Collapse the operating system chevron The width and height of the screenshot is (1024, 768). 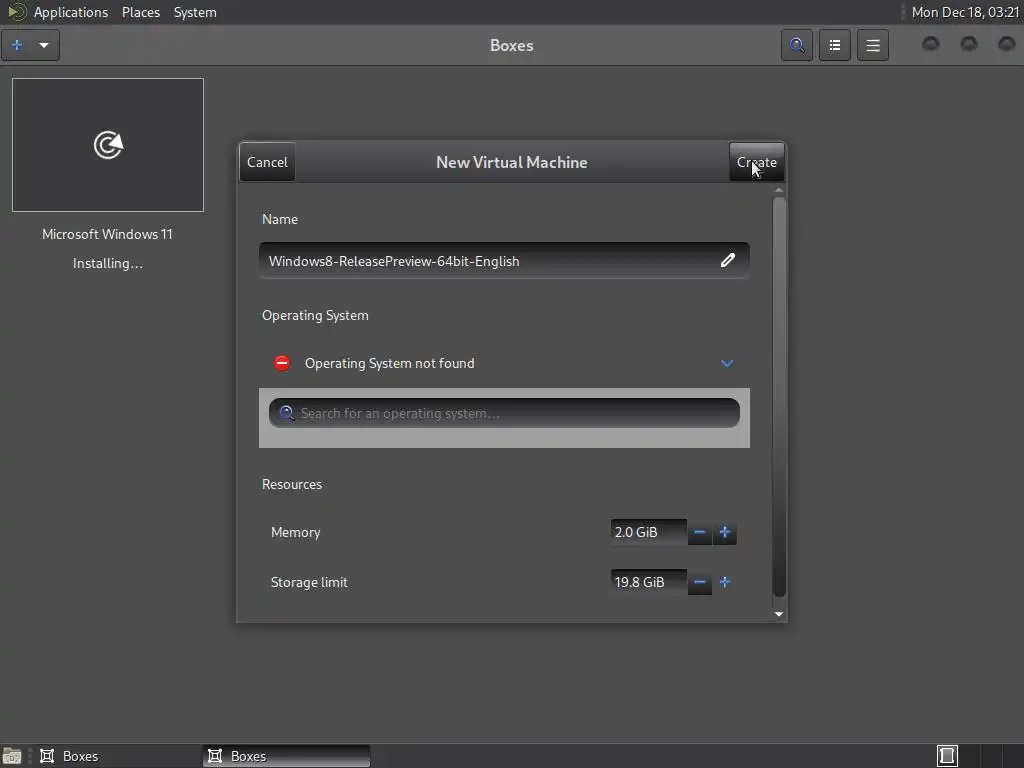tap(727, 363)
